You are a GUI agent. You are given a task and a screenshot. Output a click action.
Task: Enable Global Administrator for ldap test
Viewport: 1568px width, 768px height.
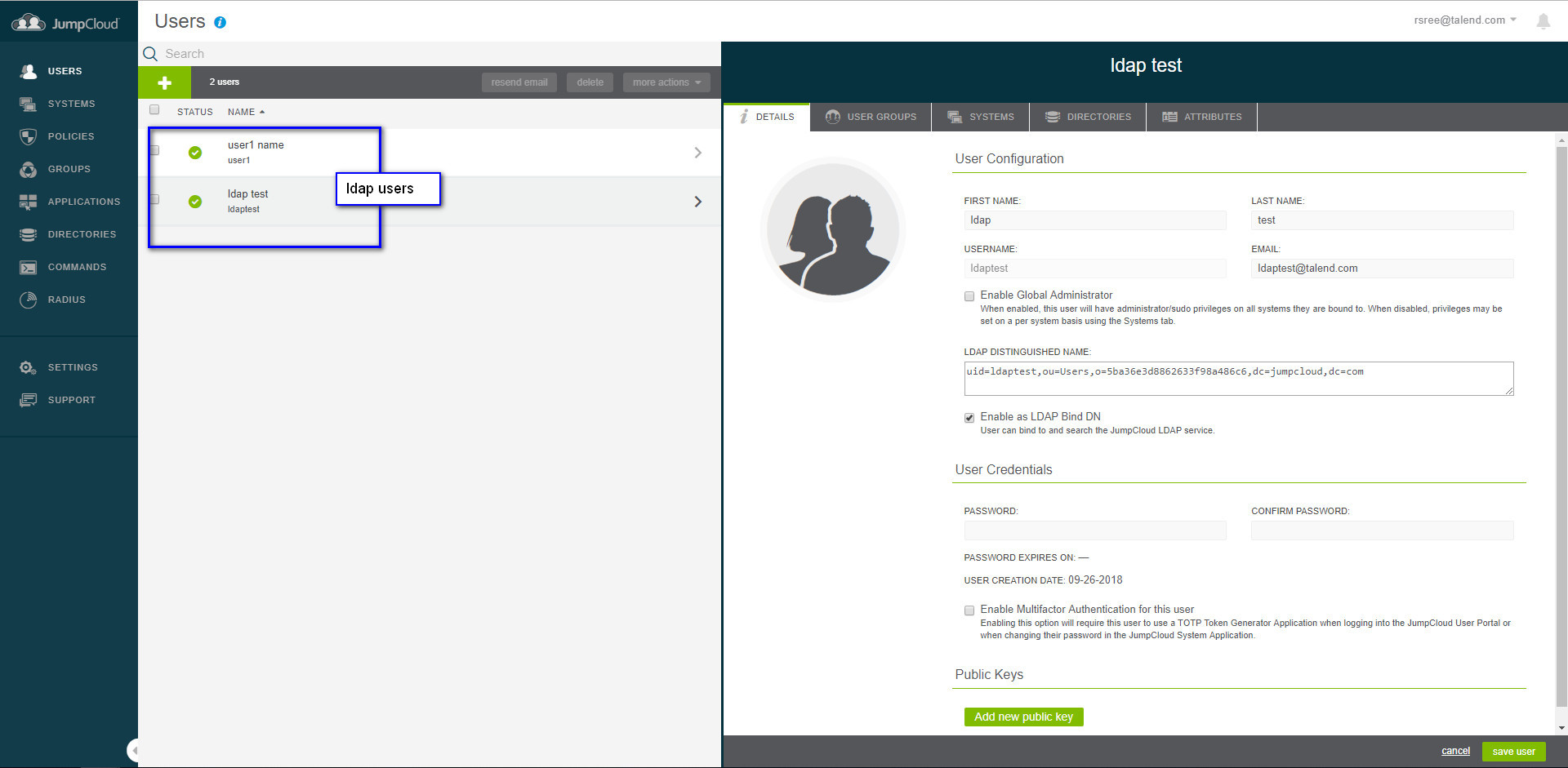click(969, 296)
